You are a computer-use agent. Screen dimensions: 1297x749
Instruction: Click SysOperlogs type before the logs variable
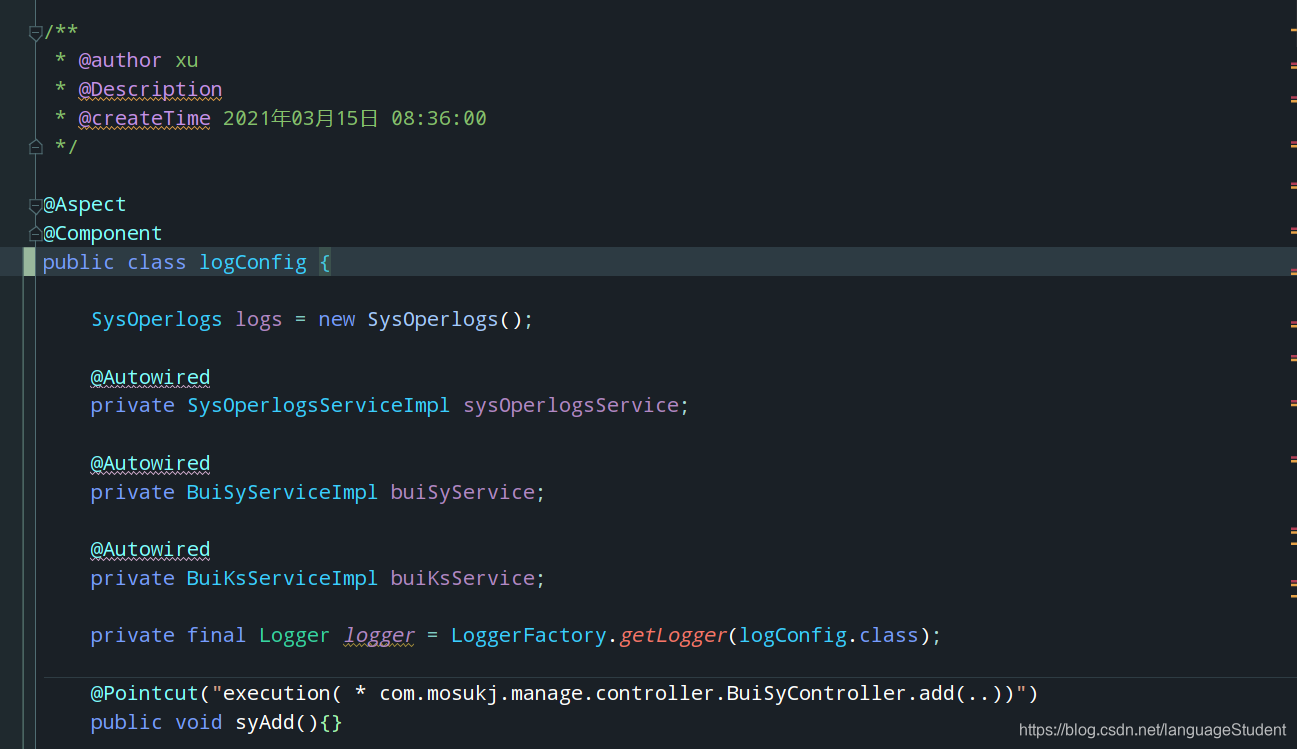click(x=157, y=319)
